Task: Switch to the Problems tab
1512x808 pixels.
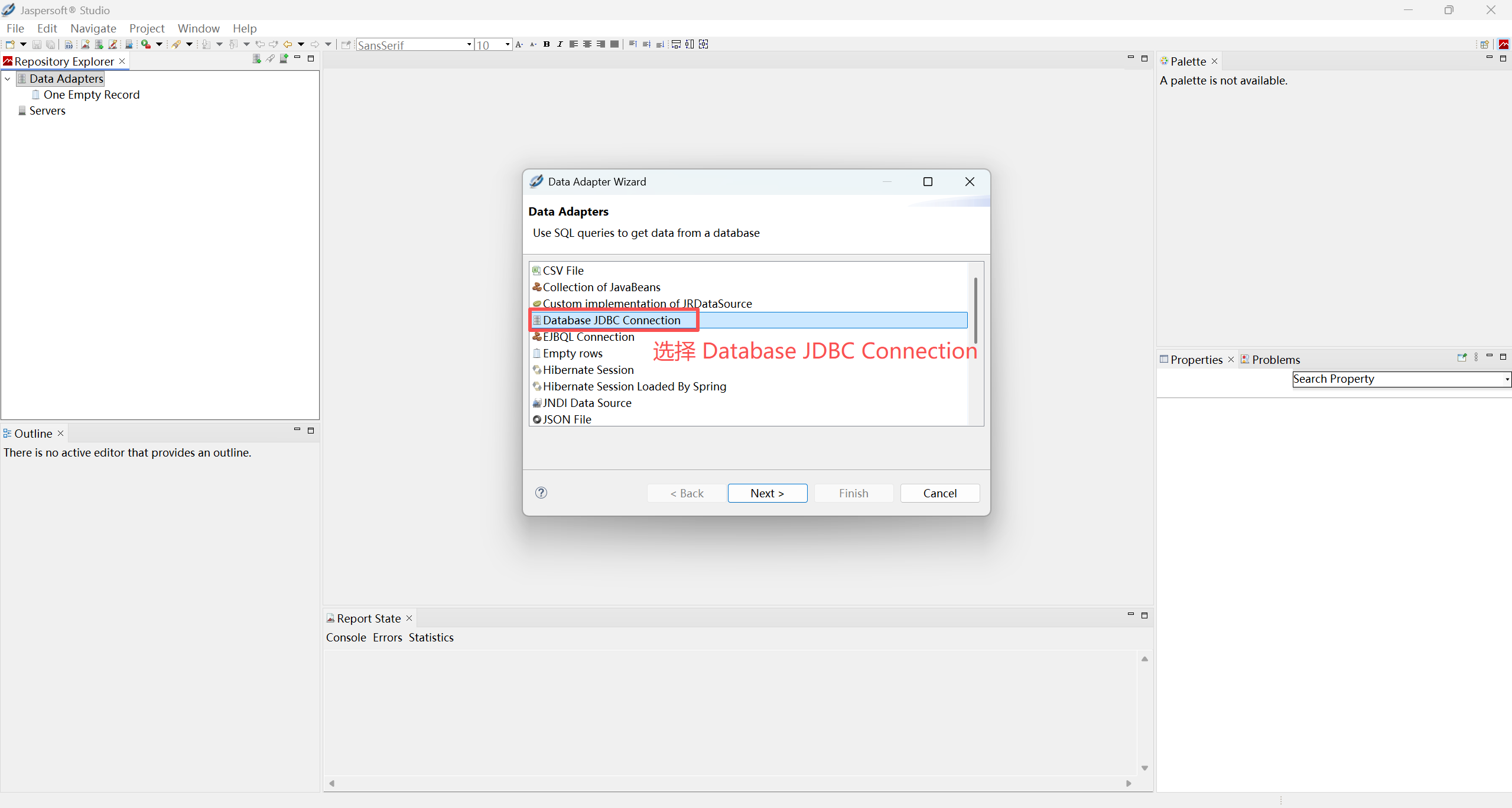Action: point(1276,360)
